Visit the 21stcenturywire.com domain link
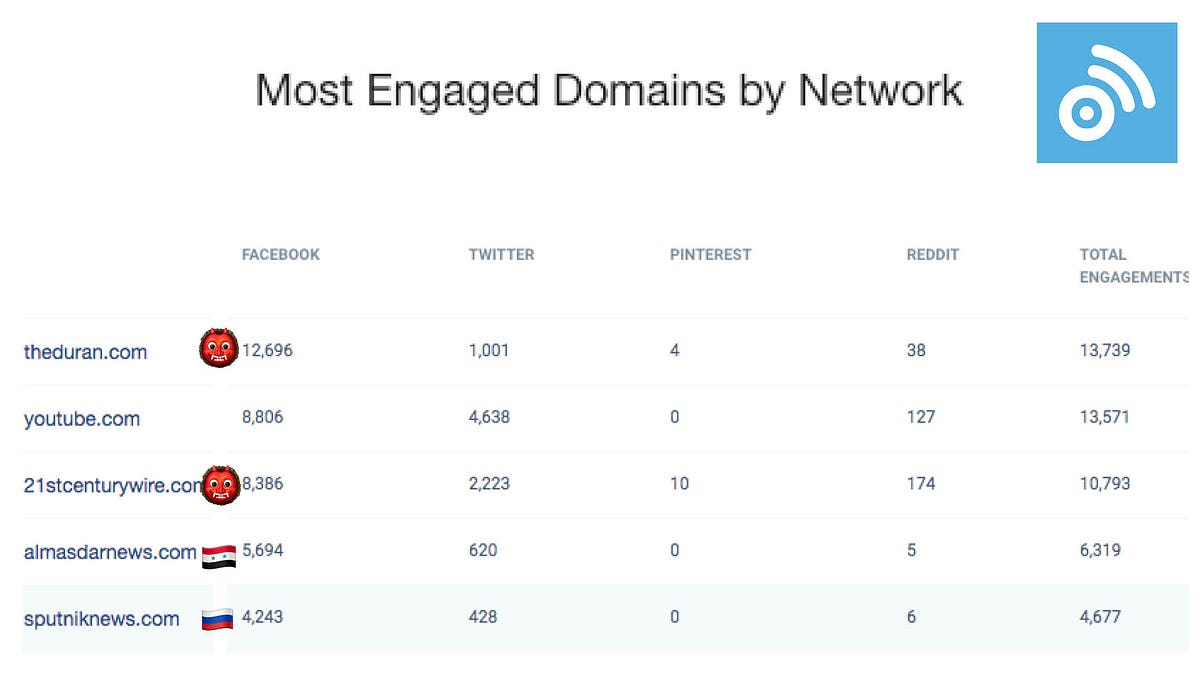This screenshot has width=1200, height=675. pos(112,486)
